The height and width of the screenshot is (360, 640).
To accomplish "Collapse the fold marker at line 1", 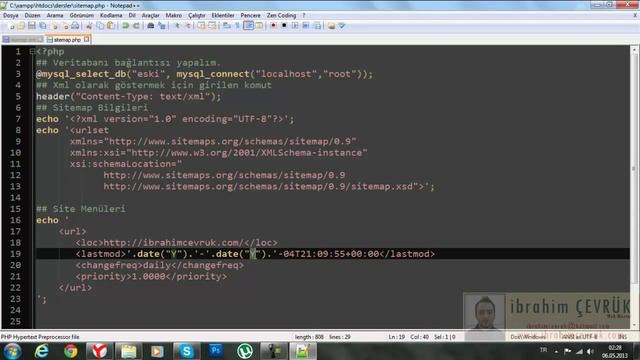I will pos(32,51).
